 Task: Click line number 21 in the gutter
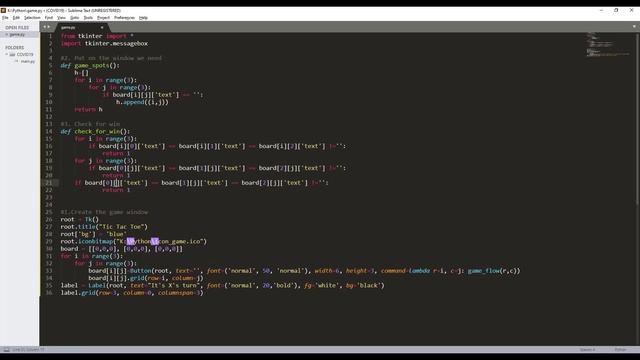point(49,183)
